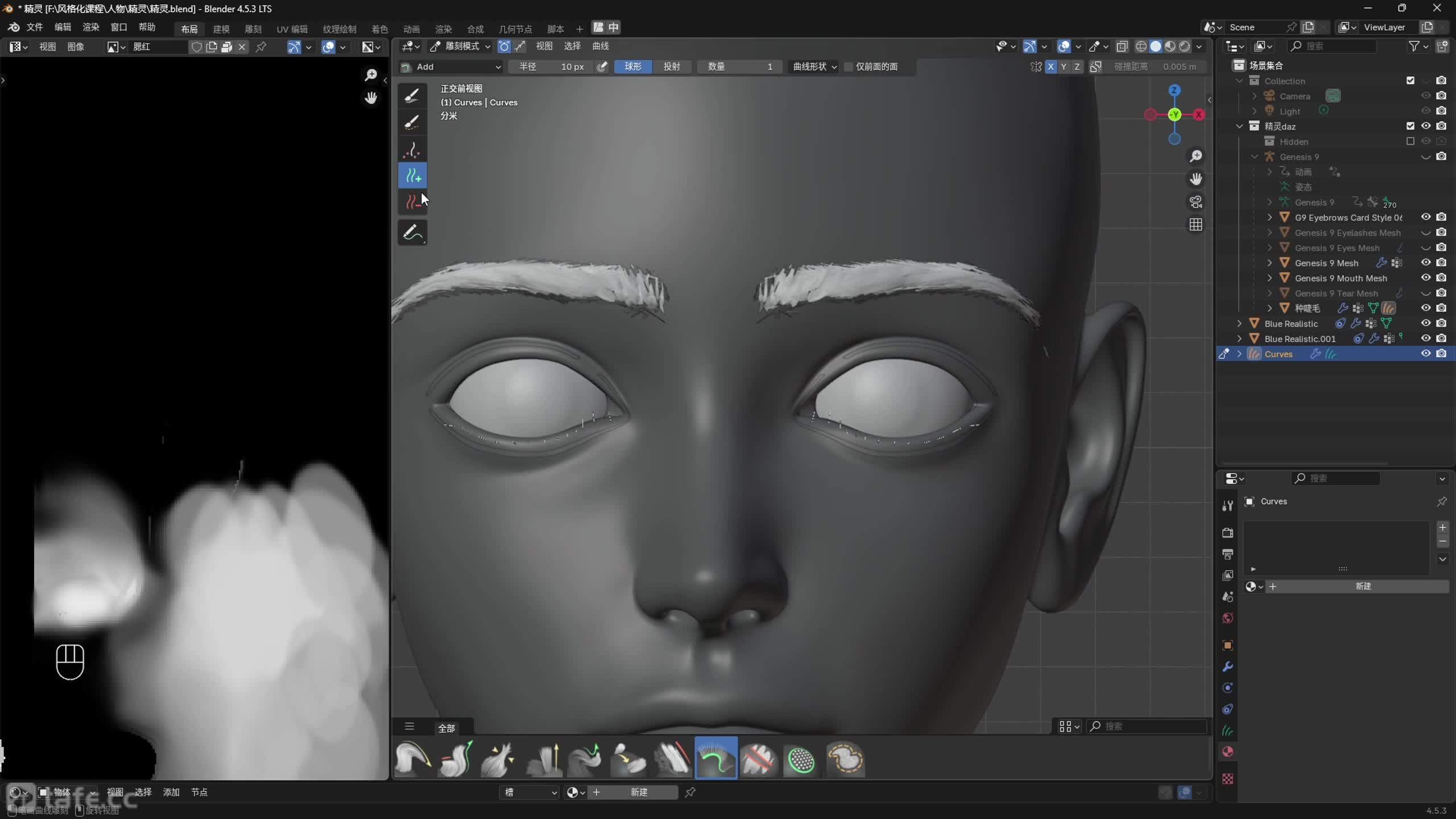The image size is (1456, 819).
Task: Open the 渲染 top menu
Action: 90,27
